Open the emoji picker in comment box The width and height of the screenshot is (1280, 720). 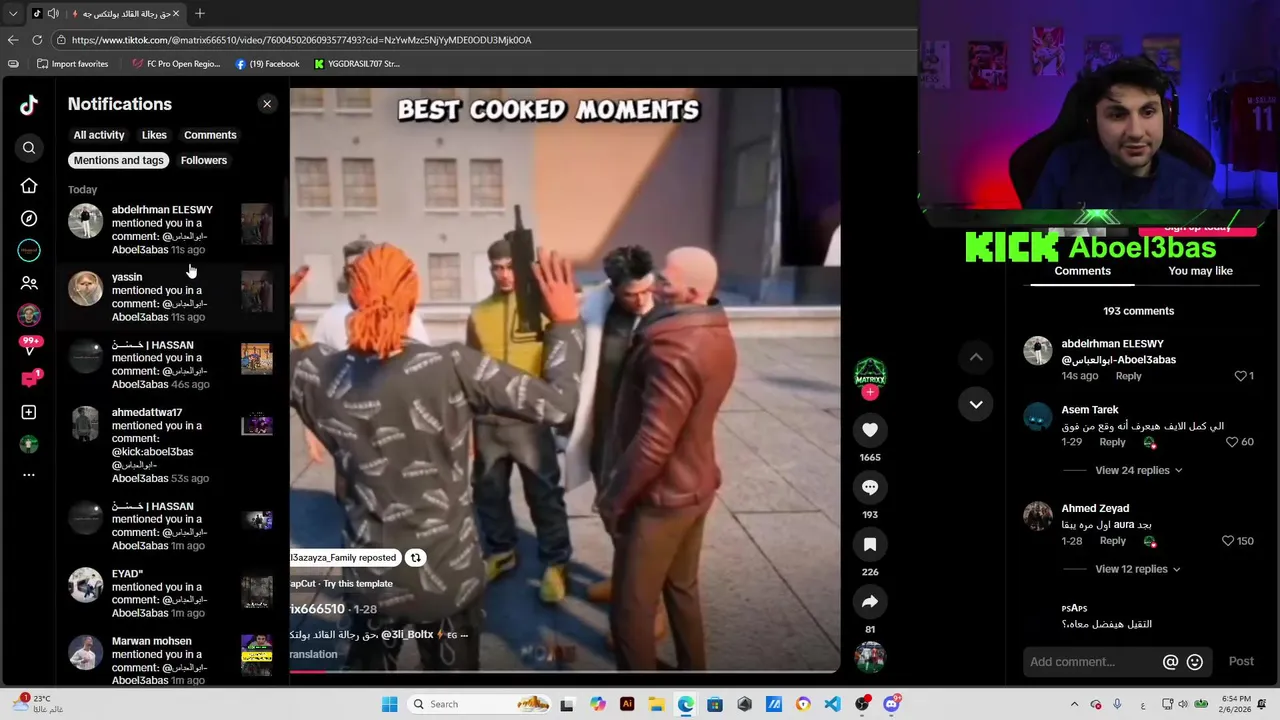(1194, 662)
